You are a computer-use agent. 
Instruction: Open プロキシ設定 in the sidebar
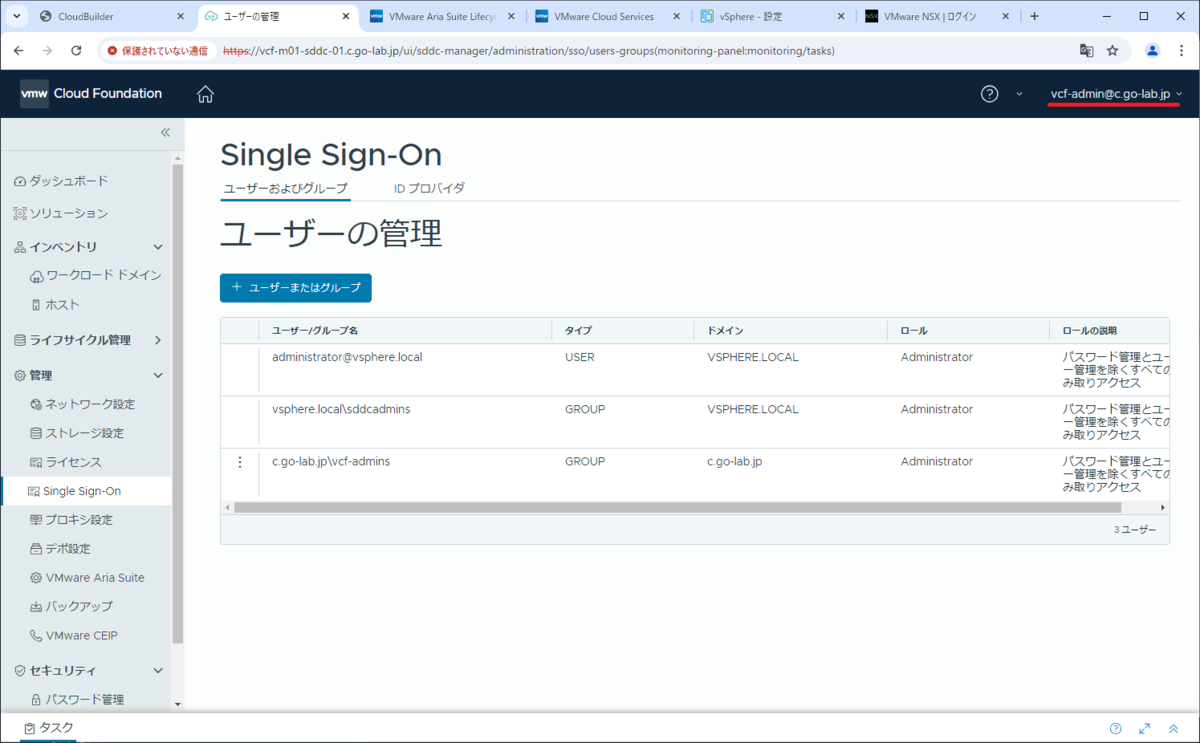coord(71,520)
